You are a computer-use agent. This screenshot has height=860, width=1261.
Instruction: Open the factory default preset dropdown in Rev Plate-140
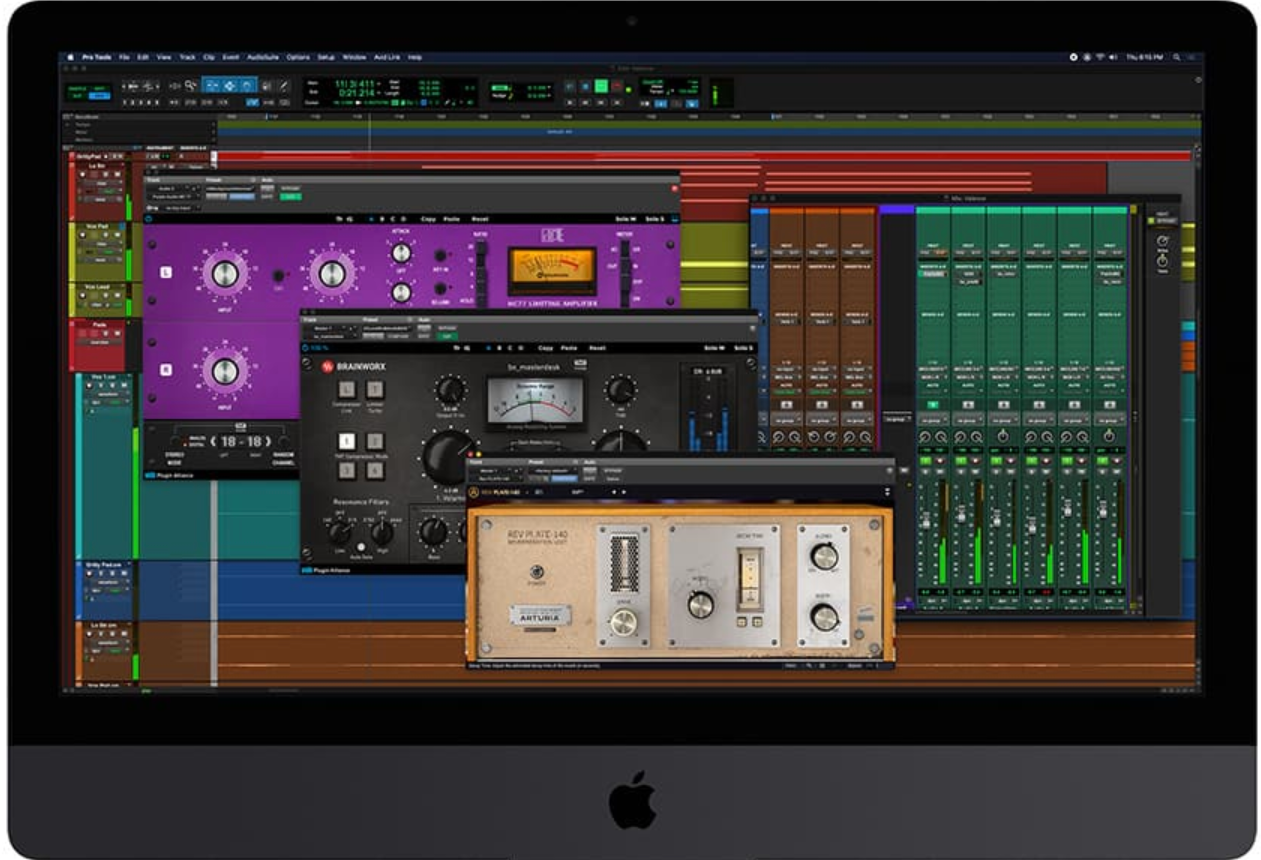(x=552, y=471)
